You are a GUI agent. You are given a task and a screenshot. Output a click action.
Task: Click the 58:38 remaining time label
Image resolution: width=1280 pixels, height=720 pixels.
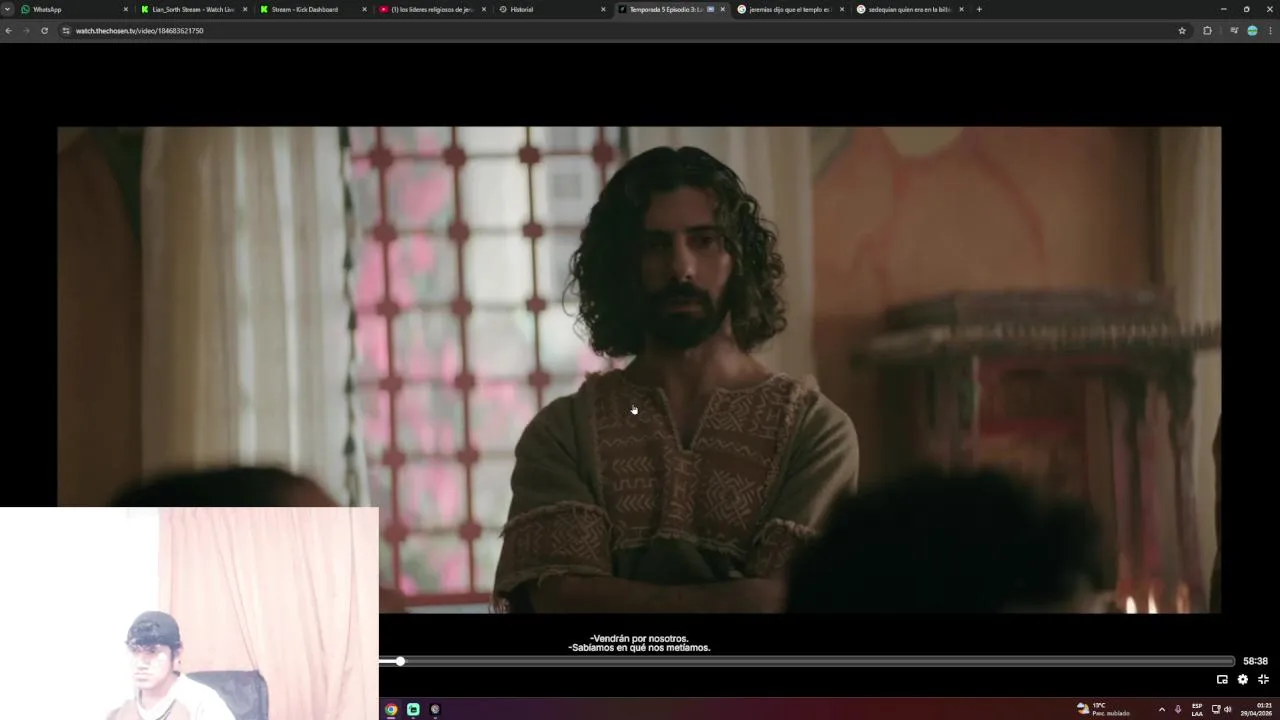(x=1255, y=661)
